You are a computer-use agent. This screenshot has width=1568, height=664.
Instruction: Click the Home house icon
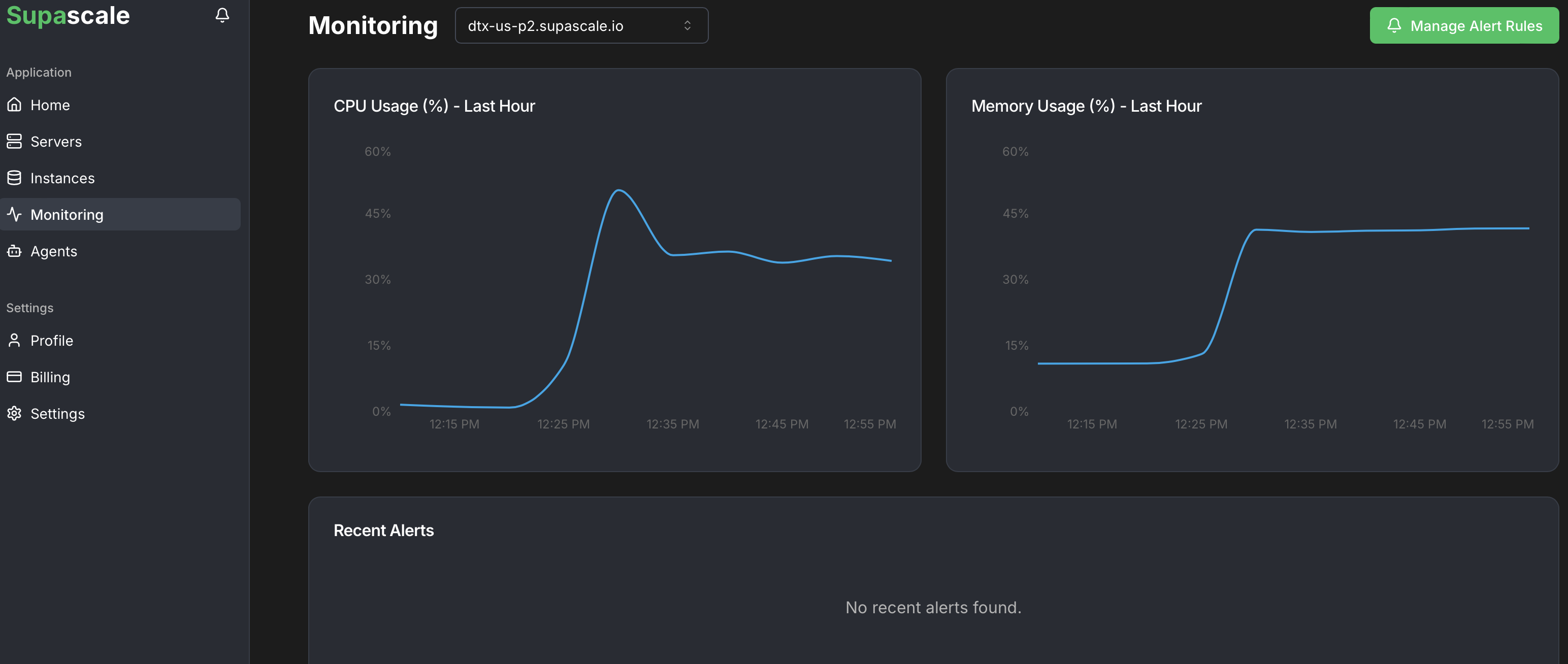pyautogui.click(x=14, y=105)
